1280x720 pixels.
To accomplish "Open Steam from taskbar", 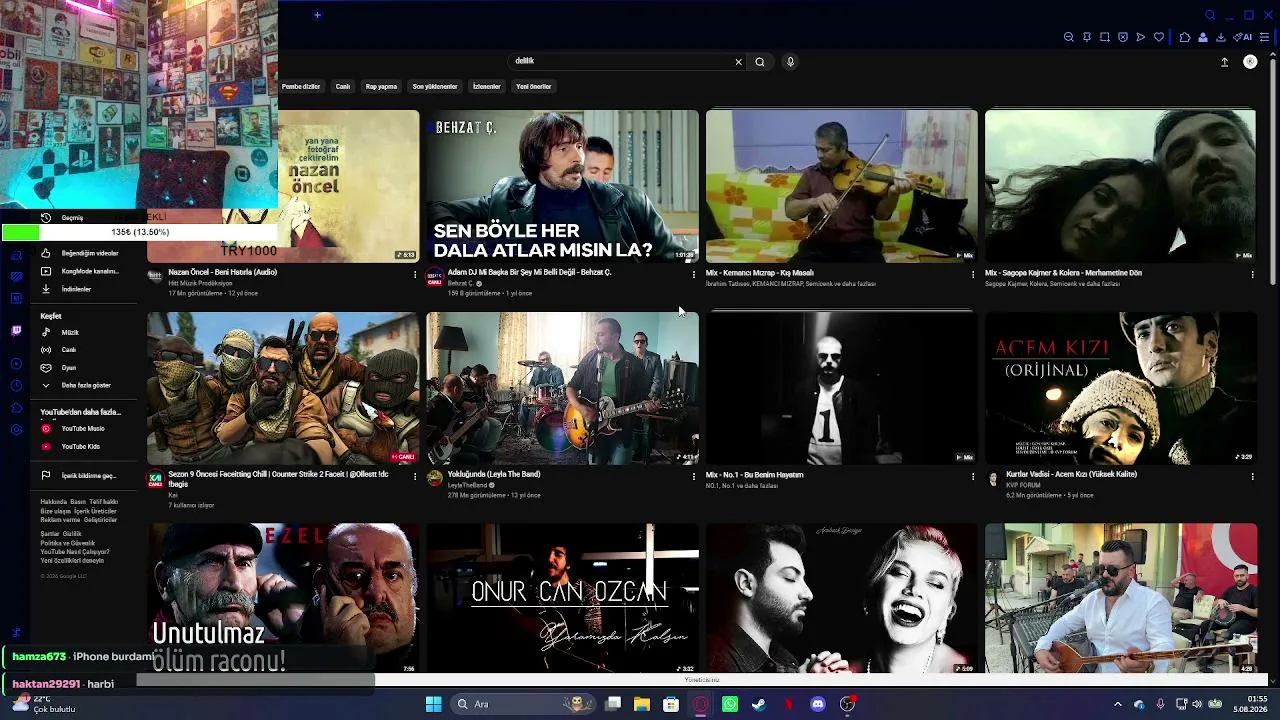I will pyautogui.click(x=759, y=704).
